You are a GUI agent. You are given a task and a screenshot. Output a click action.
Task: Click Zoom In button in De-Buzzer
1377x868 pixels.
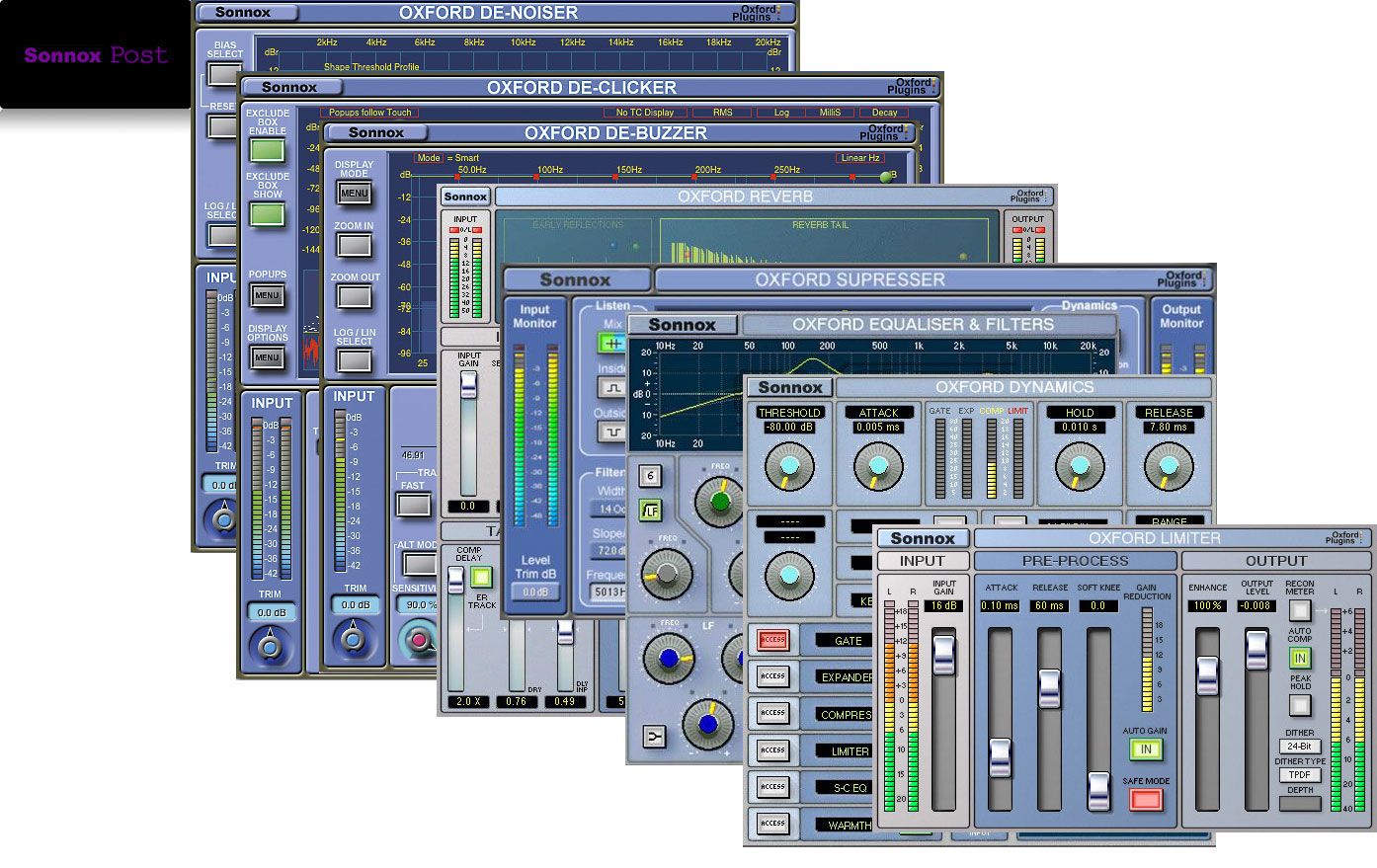coord(354,245)
